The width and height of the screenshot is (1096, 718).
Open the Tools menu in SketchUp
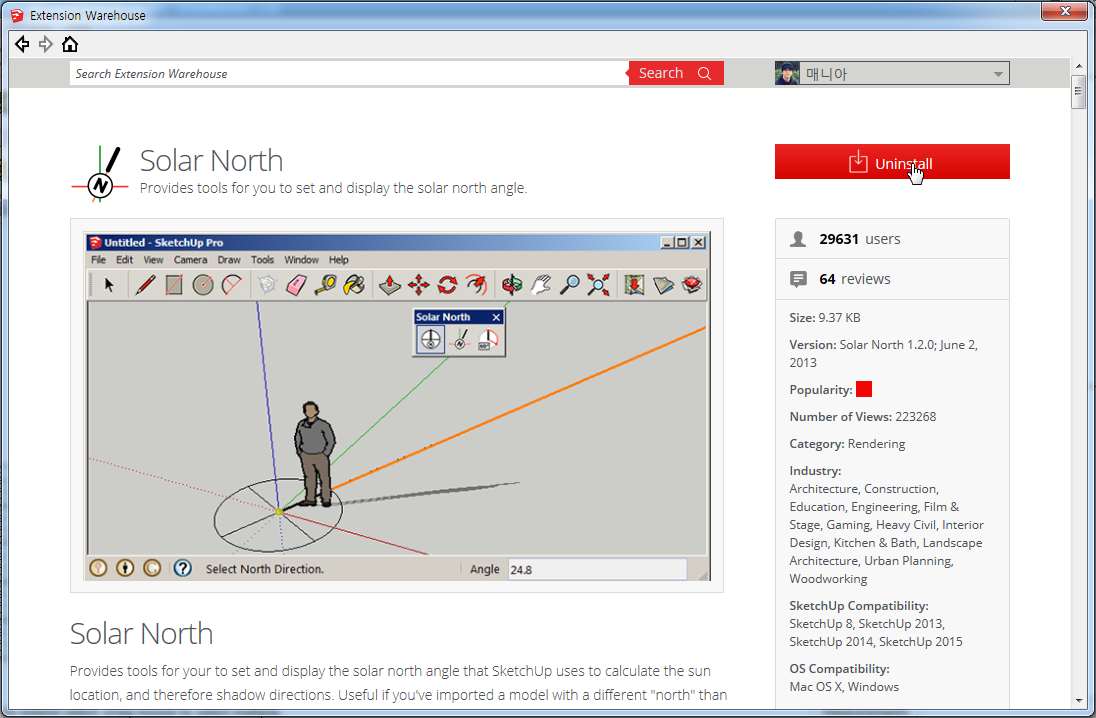point(262,259)
